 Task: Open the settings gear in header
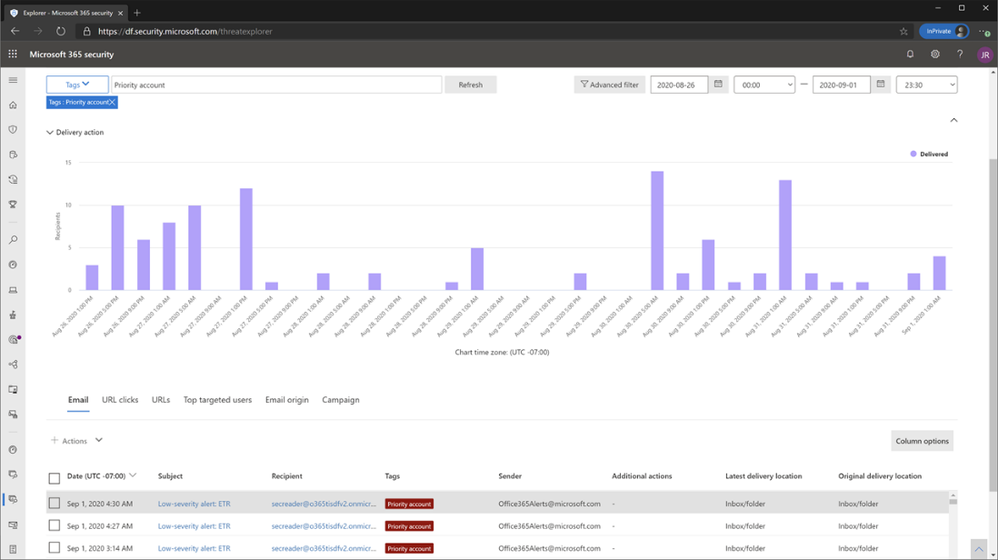[935, 54]
